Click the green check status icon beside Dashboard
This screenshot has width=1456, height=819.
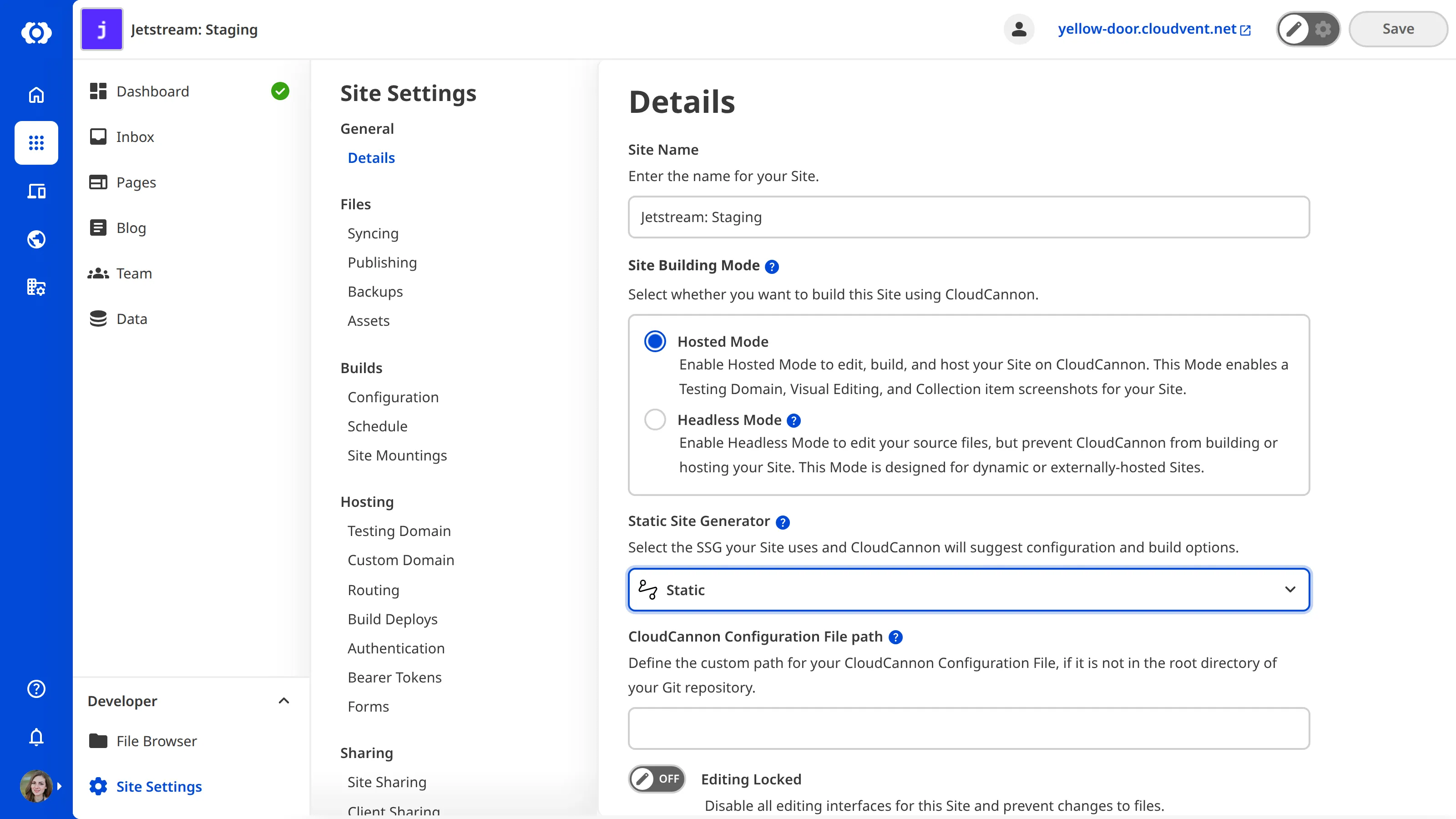point(280,91)
